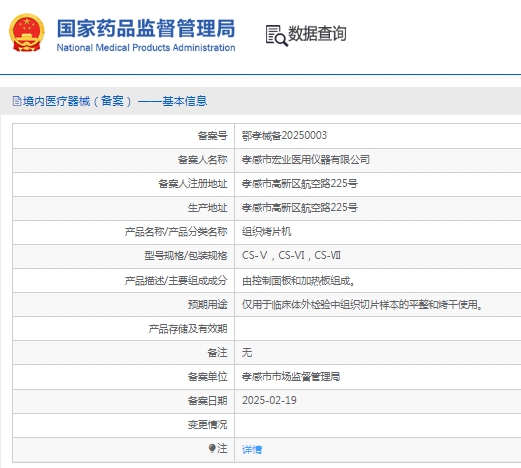521x468 pixels.
Task: Select the remark value 无
Action: [x=247, y=352]
